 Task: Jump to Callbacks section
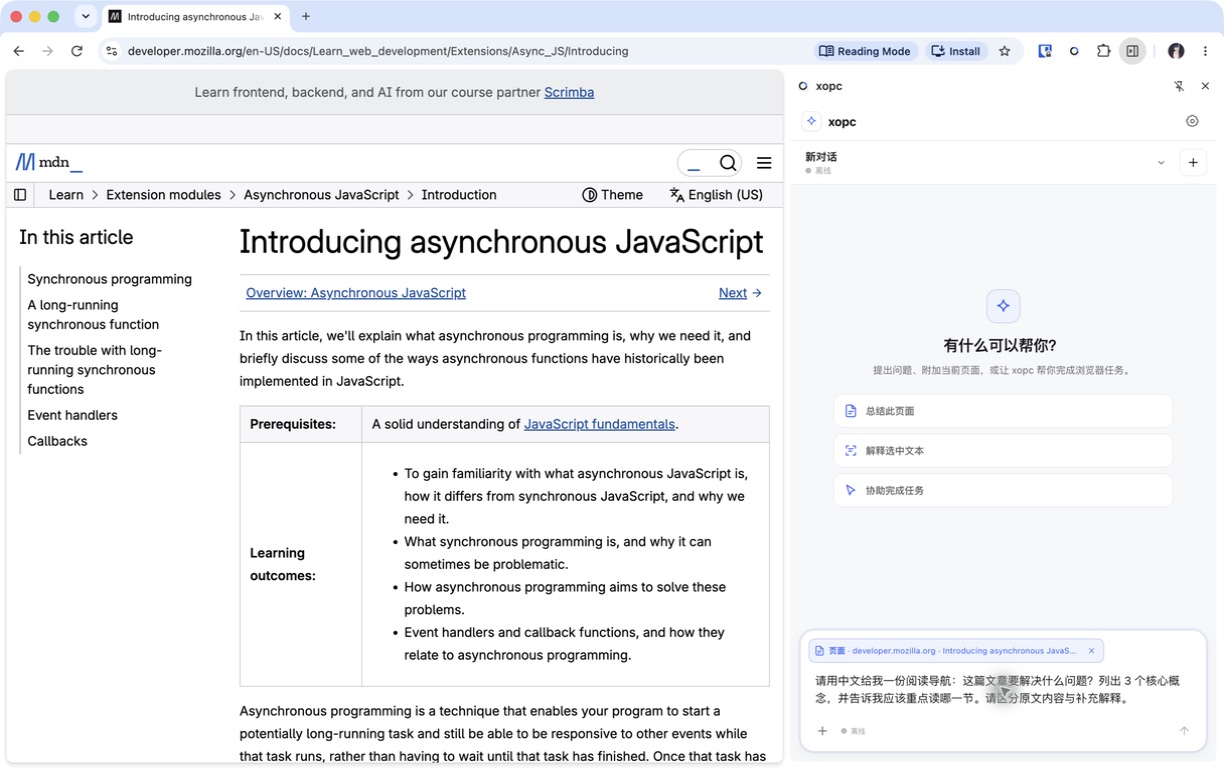click(x=57, y=441)
